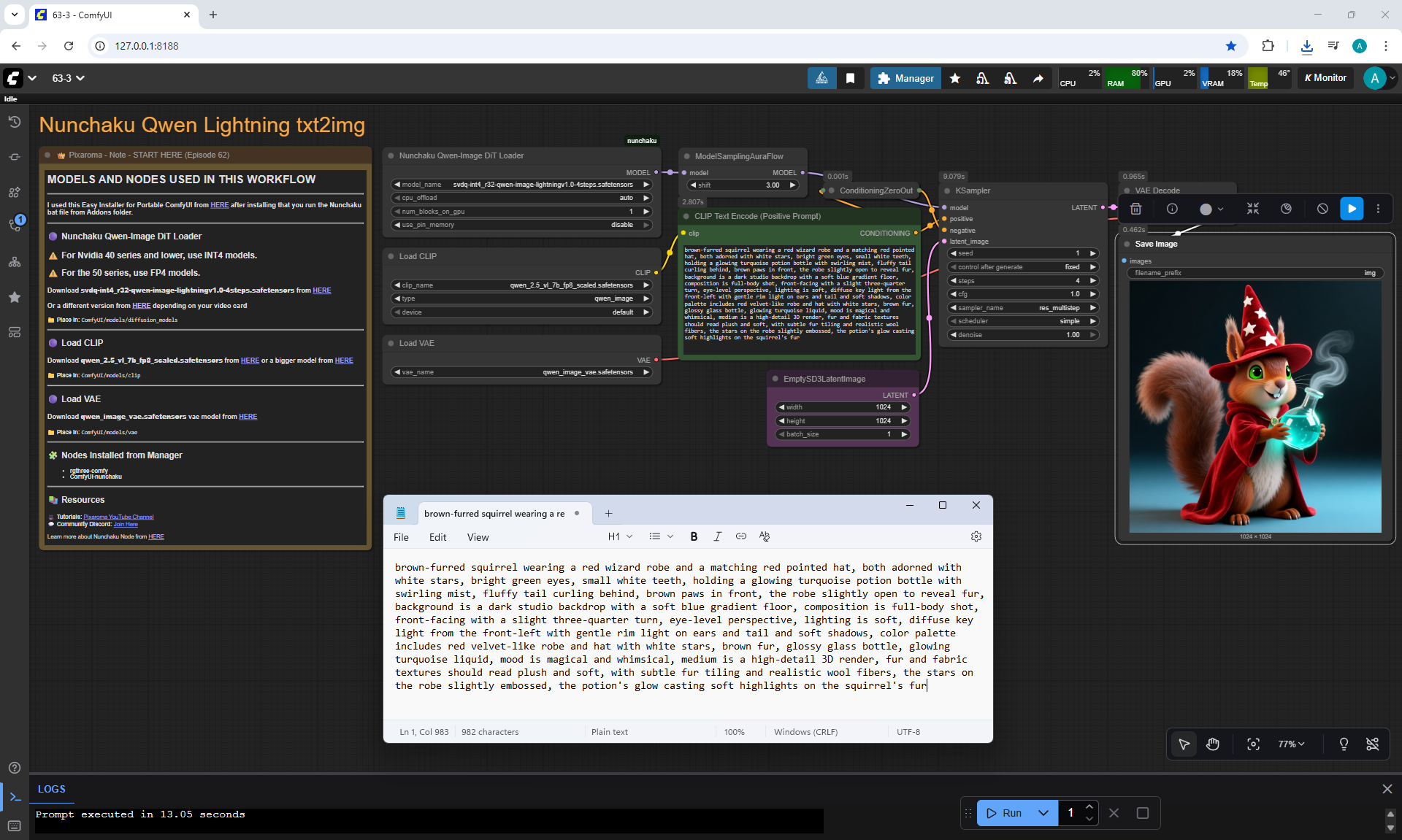Image resolution: width=1402 pixels, height=840 pixels.
Task: Select the hand pan tool
Action: pyautogui.click(x=1213, y=744)
